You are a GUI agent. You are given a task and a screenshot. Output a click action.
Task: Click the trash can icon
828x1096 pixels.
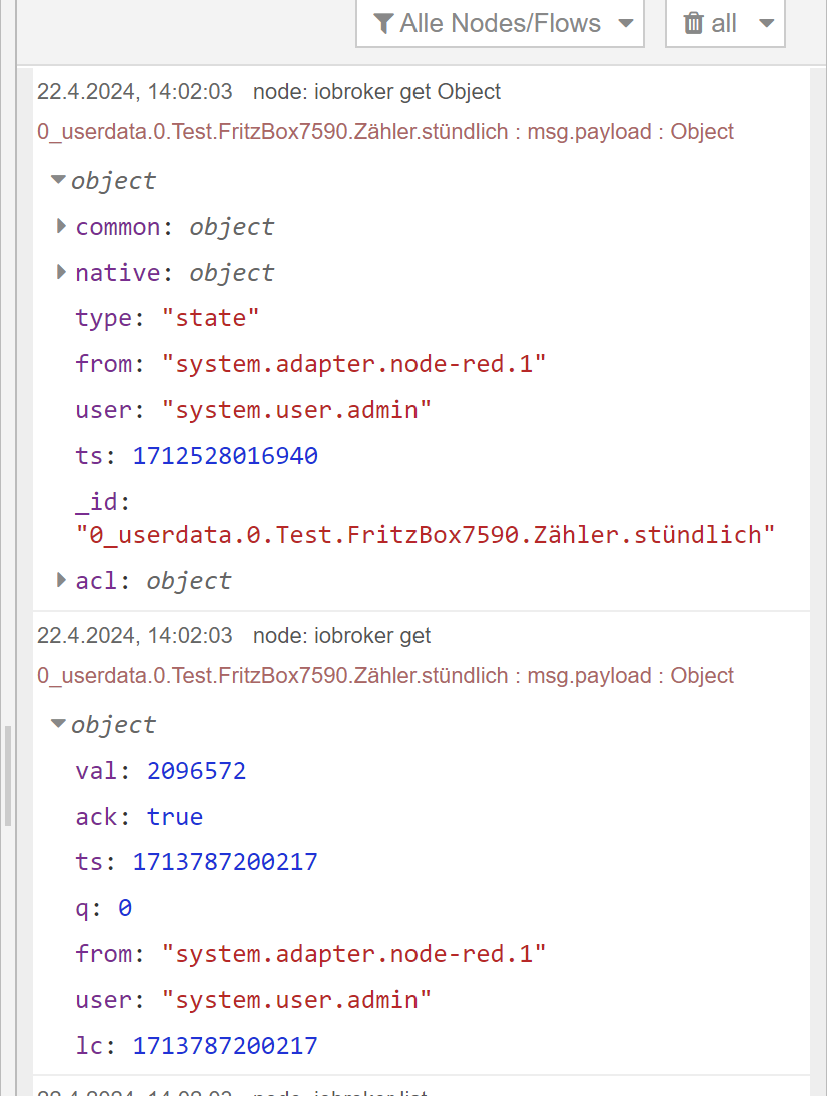[x=693, y=24]
